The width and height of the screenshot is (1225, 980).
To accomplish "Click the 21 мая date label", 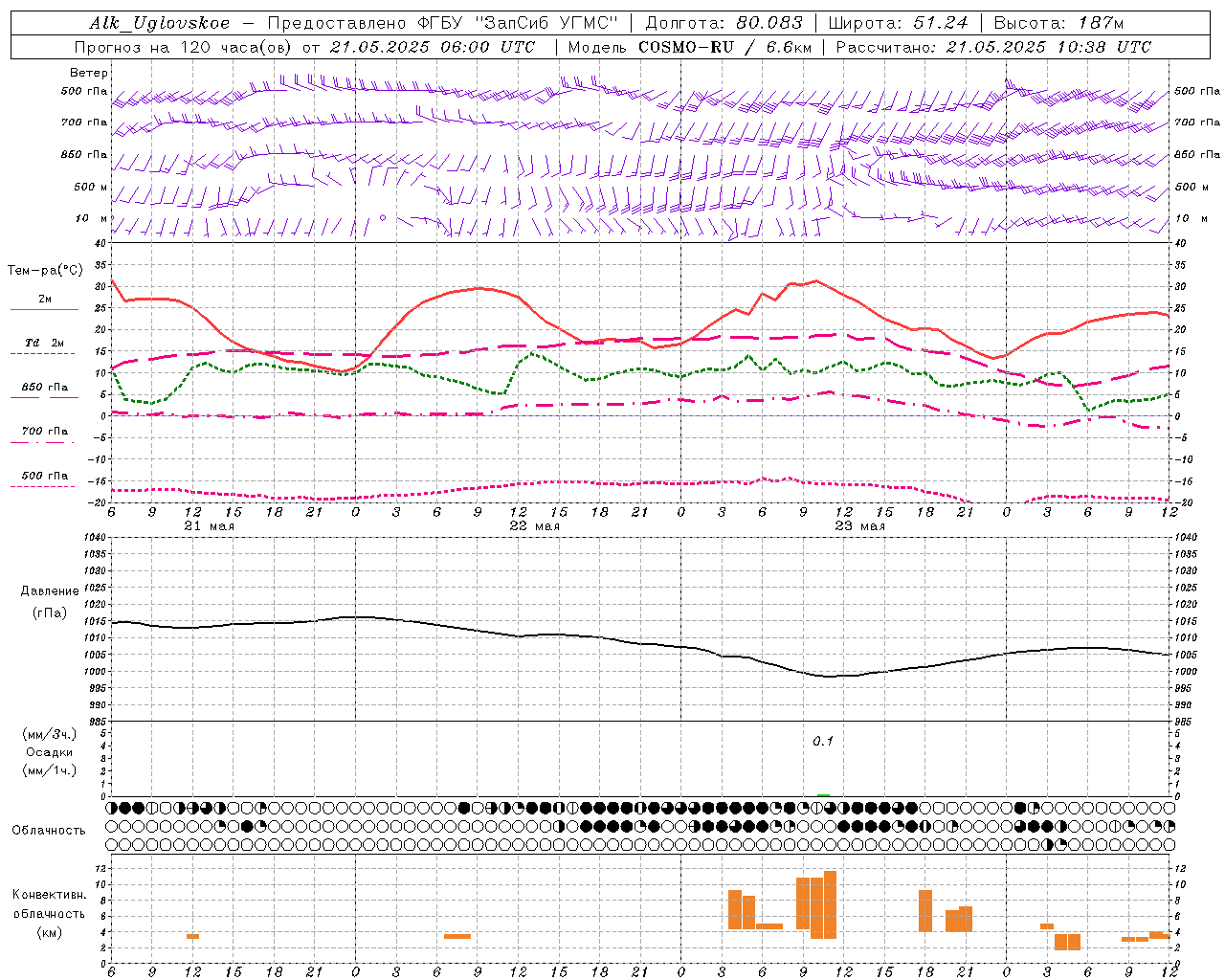I will coord(210,526).
